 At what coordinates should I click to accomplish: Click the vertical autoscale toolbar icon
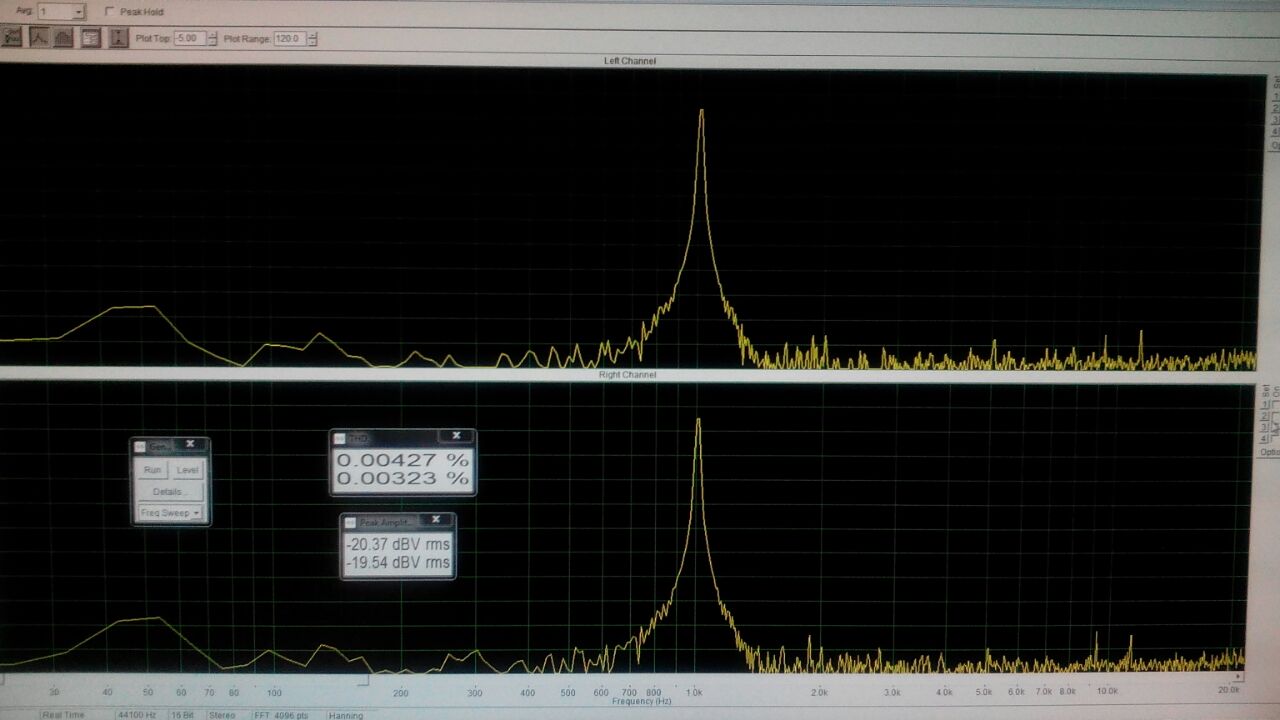tap(118, 38)
